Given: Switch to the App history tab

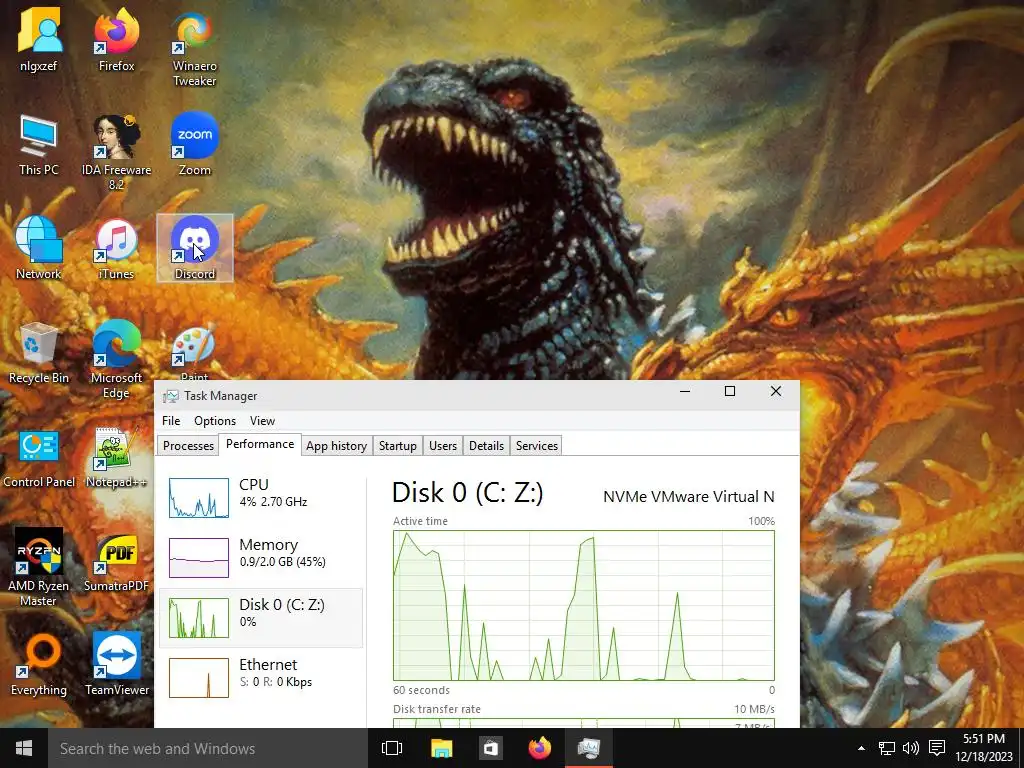Looking at the screenshot, I should pyautogui.click(x=336, y=445).
